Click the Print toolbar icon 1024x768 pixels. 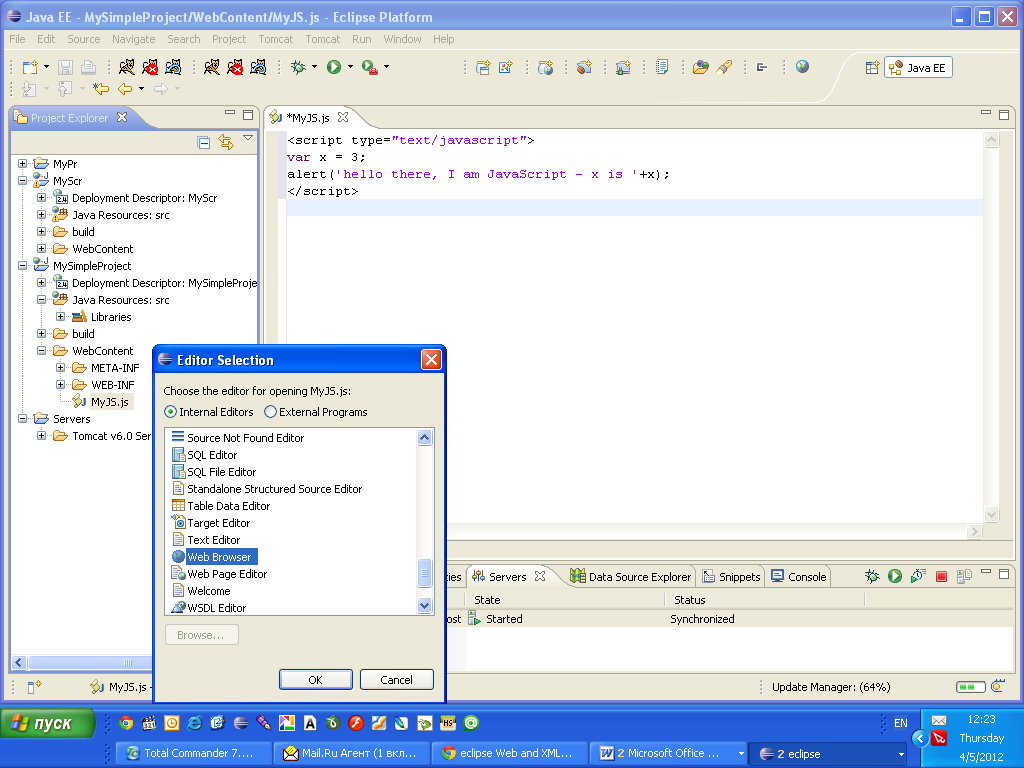tap(88, 67)
